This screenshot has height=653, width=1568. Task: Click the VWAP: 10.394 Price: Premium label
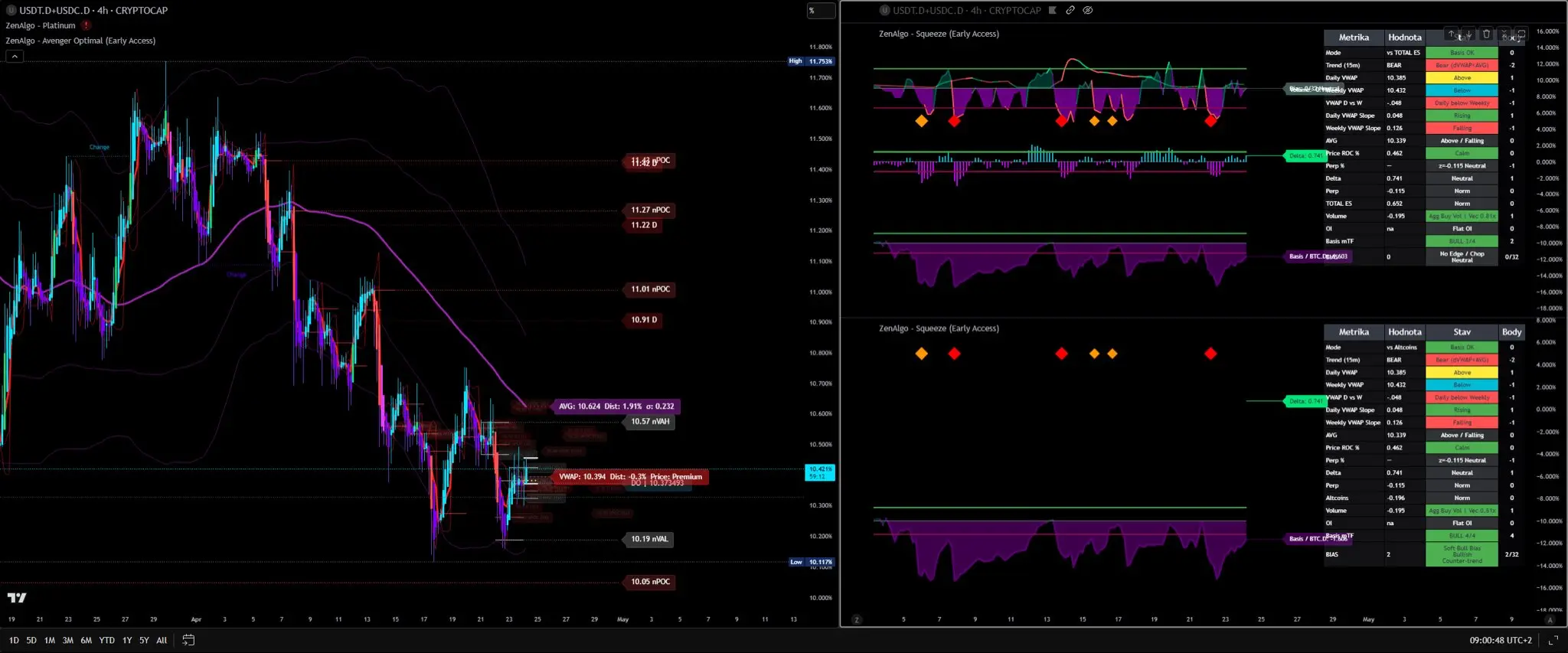[x=630, y=476]
